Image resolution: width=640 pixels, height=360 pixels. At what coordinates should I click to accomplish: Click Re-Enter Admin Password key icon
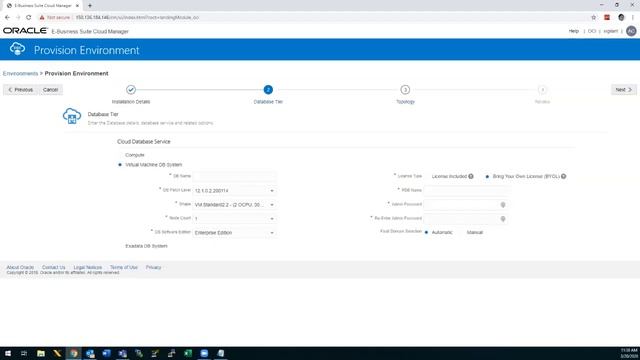point(503,219)
